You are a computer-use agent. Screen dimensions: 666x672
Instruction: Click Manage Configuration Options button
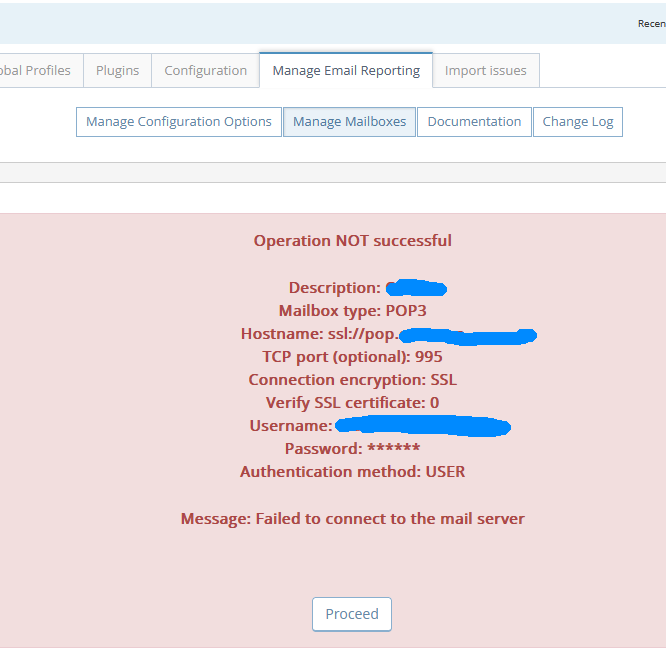click(x=179, y=122)
